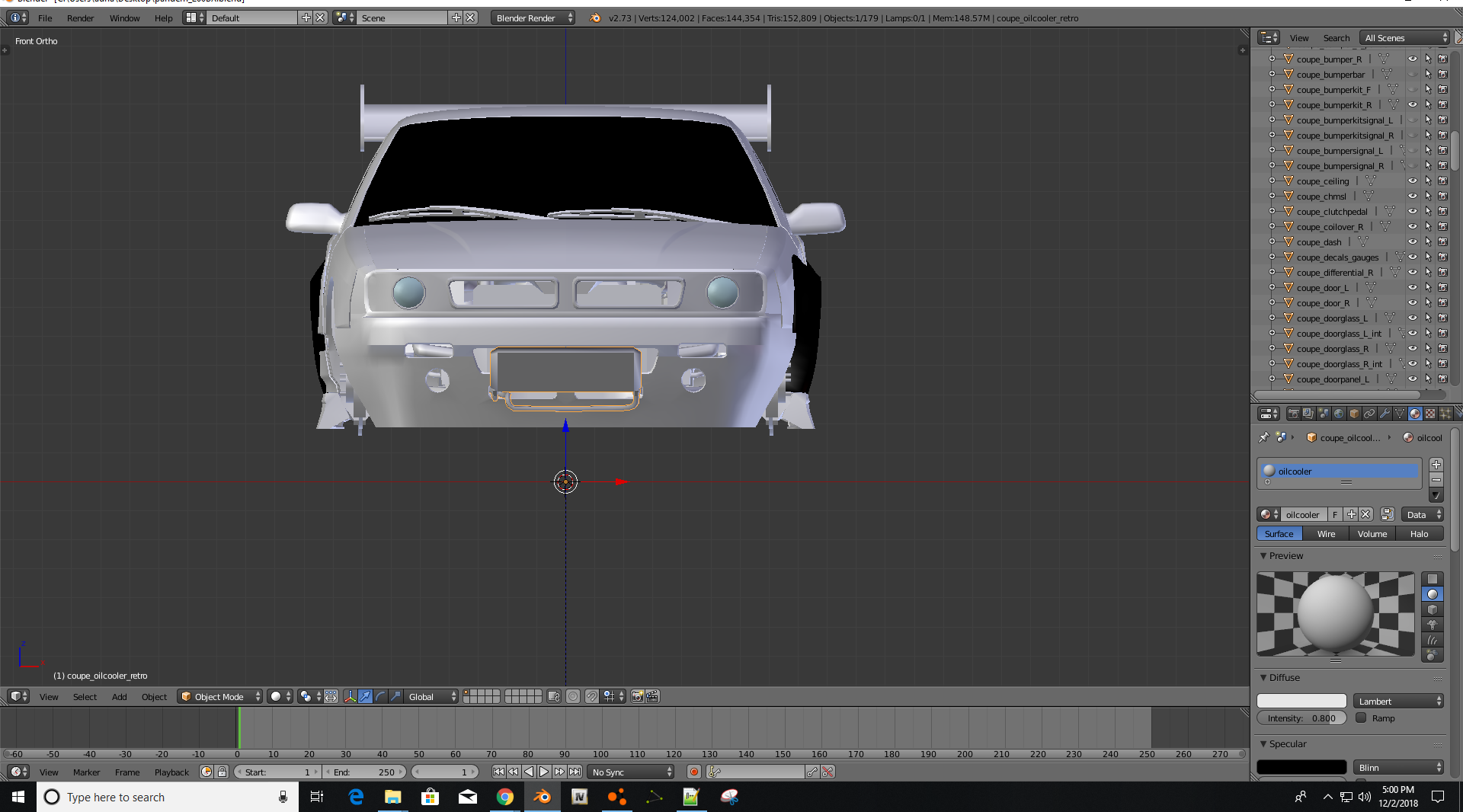Screen dimensions: 1463x812
Task: Open Blender from the Windows taskbar
Action: pyautogui.click(x=542, y=797)
